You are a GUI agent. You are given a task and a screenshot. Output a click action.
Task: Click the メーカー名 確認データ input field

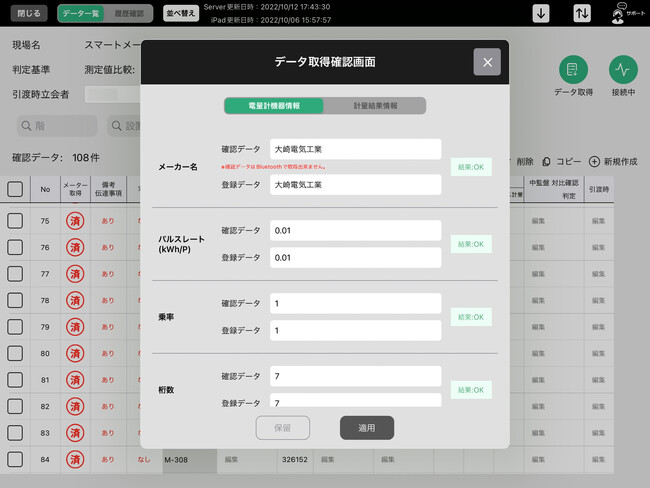(355, 149)
